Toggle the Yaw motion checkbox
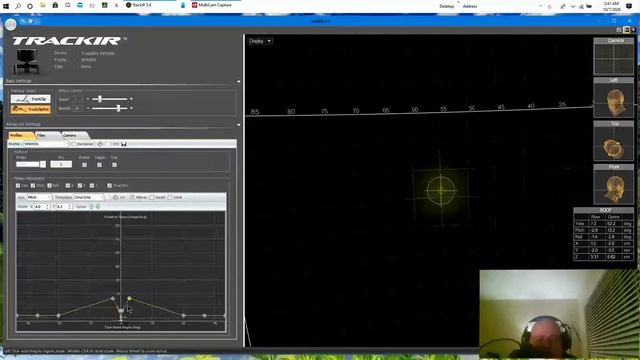The width and height of the screenshot is (640, 360). [x=18, y=186]
